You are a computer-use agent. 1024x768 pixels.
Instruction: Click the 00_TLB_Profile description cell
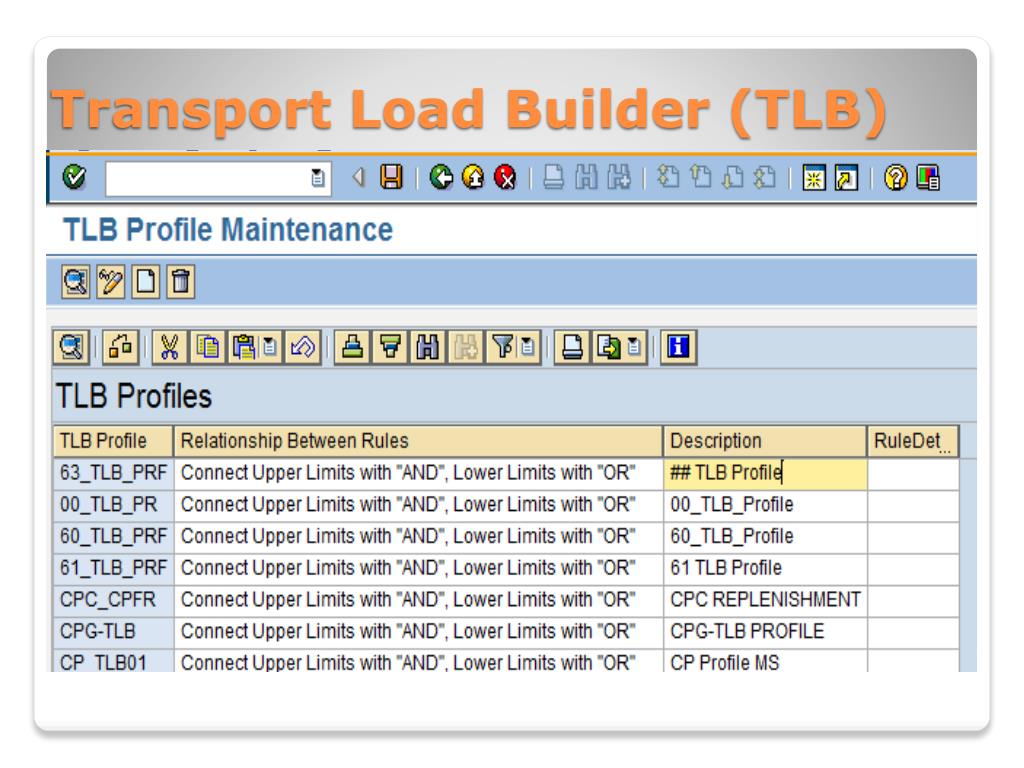(x=765, y=505)
